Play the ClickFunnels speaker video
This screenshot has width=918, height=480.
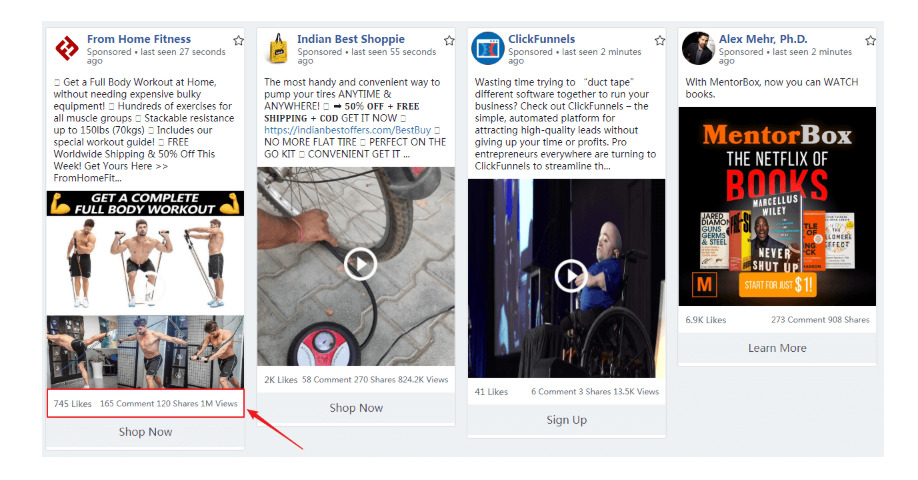(x=571, y=276)
